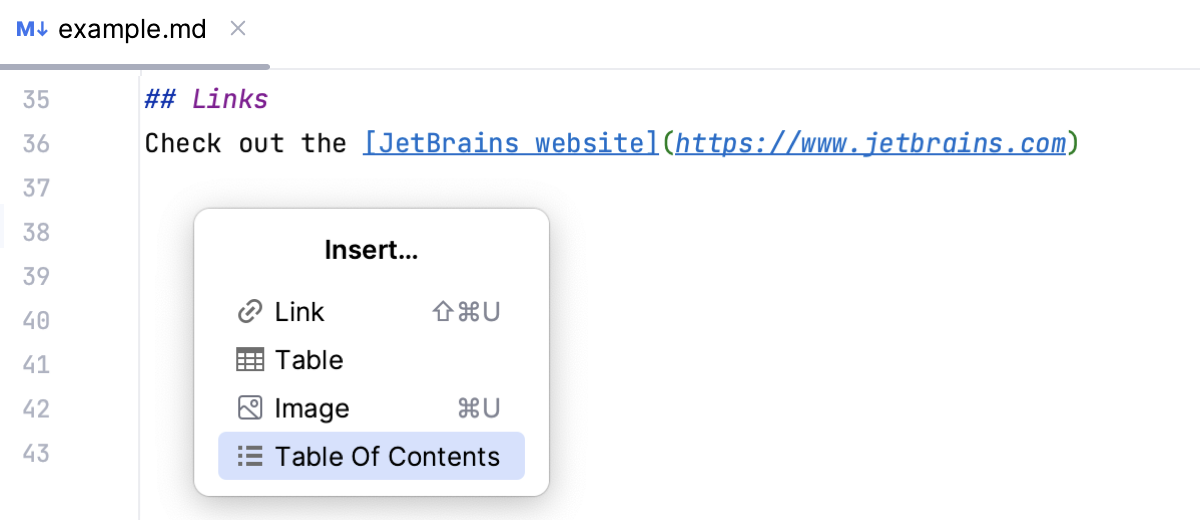Choose the Link label in the Insert popup

click(299, 312)
